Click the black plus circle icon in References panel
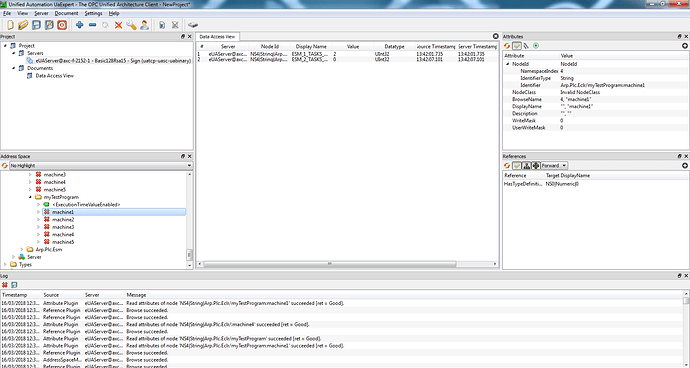Image resolution: width=690 pixels, height=368 pixels. coord(685,166)
